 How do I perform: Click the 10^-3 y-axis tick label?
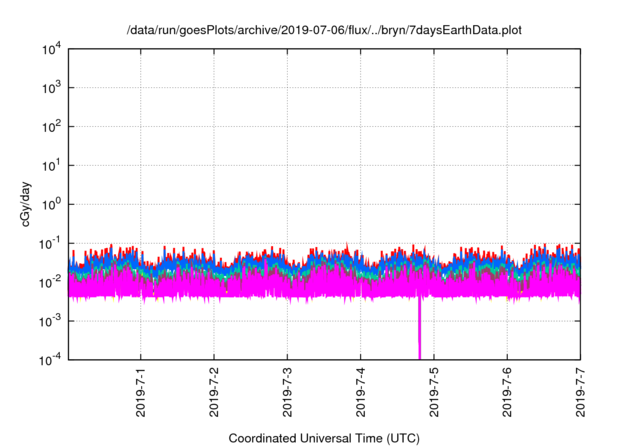[x=51, y=321]
